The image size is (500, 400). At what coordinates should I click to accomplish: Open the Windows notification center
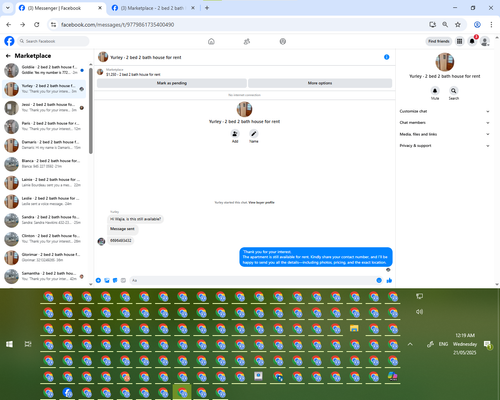tap(488, 344)
